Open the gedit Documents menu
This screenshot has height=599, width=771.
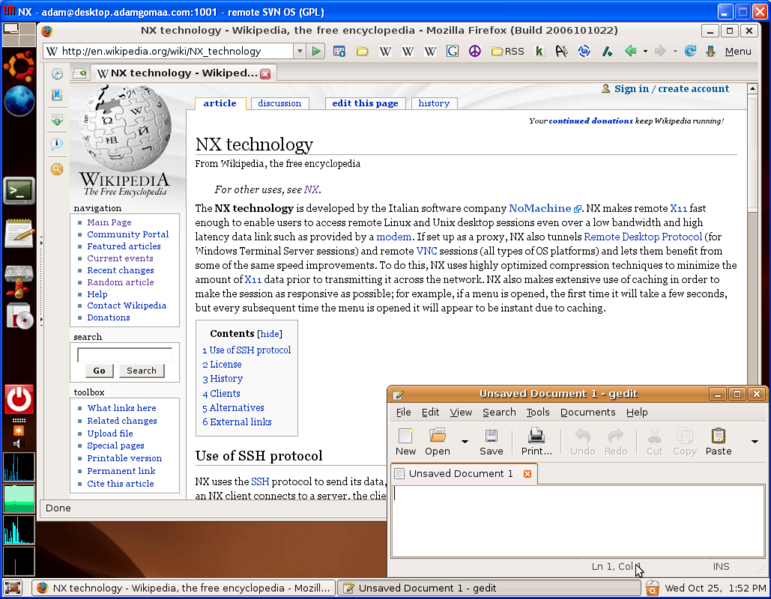tap(588, 412)
